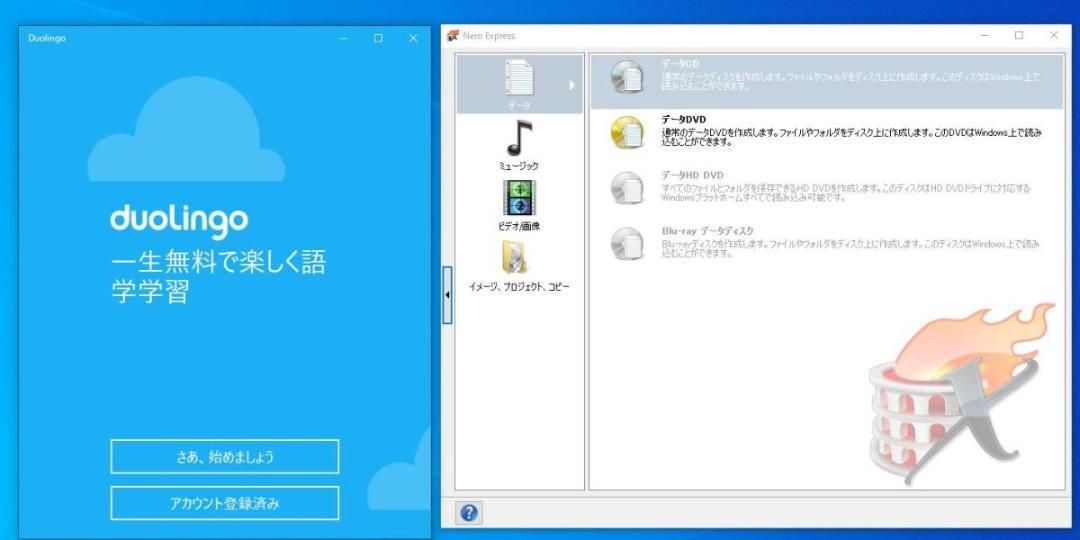This screenshot has height=540, width=1080.
Task: Click the Nero Express title bar app icon
Action: point(453,36)
